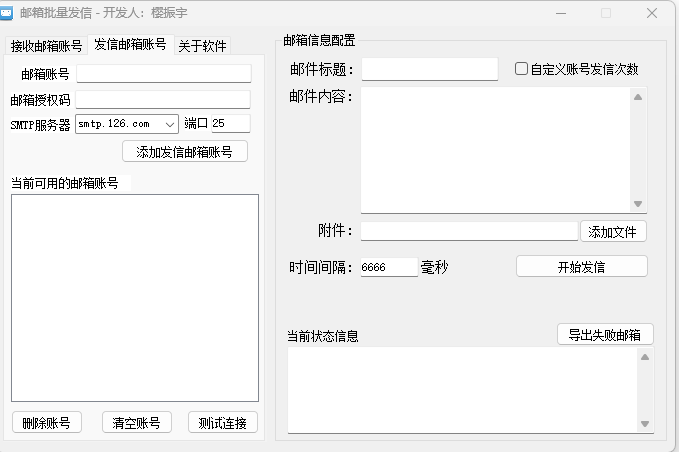The height and width of the screenshot is (452, 679).
Task: Click 当前状态信息 scrollbar up arrow
Action: pyautogui.click(x=646, y=357)
